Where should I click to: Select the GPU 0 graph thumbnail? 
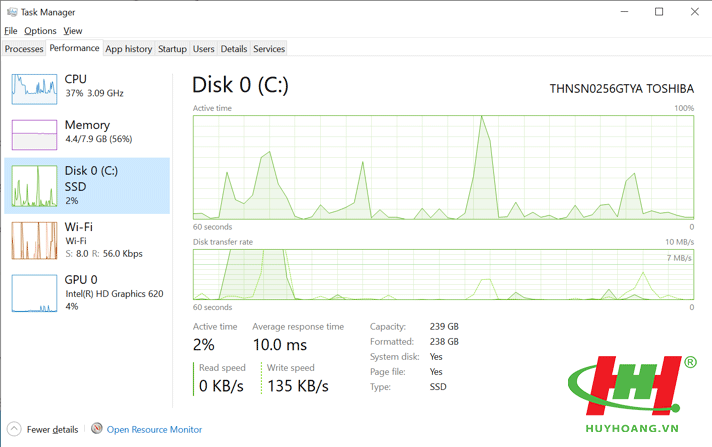tap(35, 293)
